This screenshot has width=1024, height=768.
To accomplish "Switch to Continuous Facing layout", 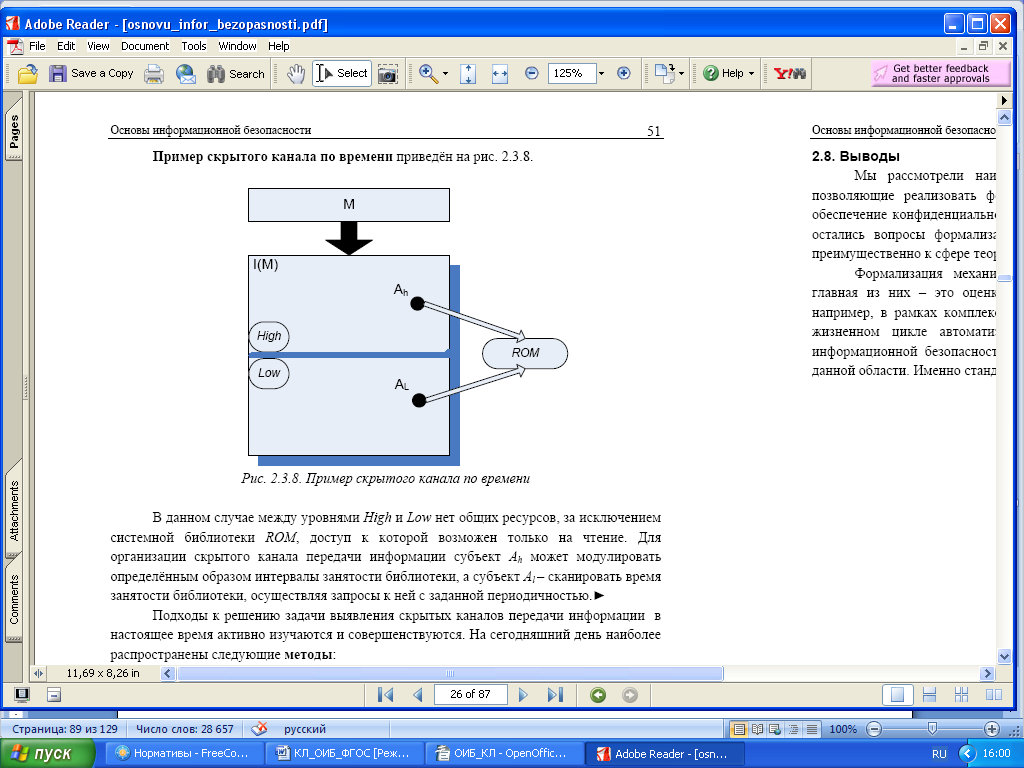I will [961, 695].
